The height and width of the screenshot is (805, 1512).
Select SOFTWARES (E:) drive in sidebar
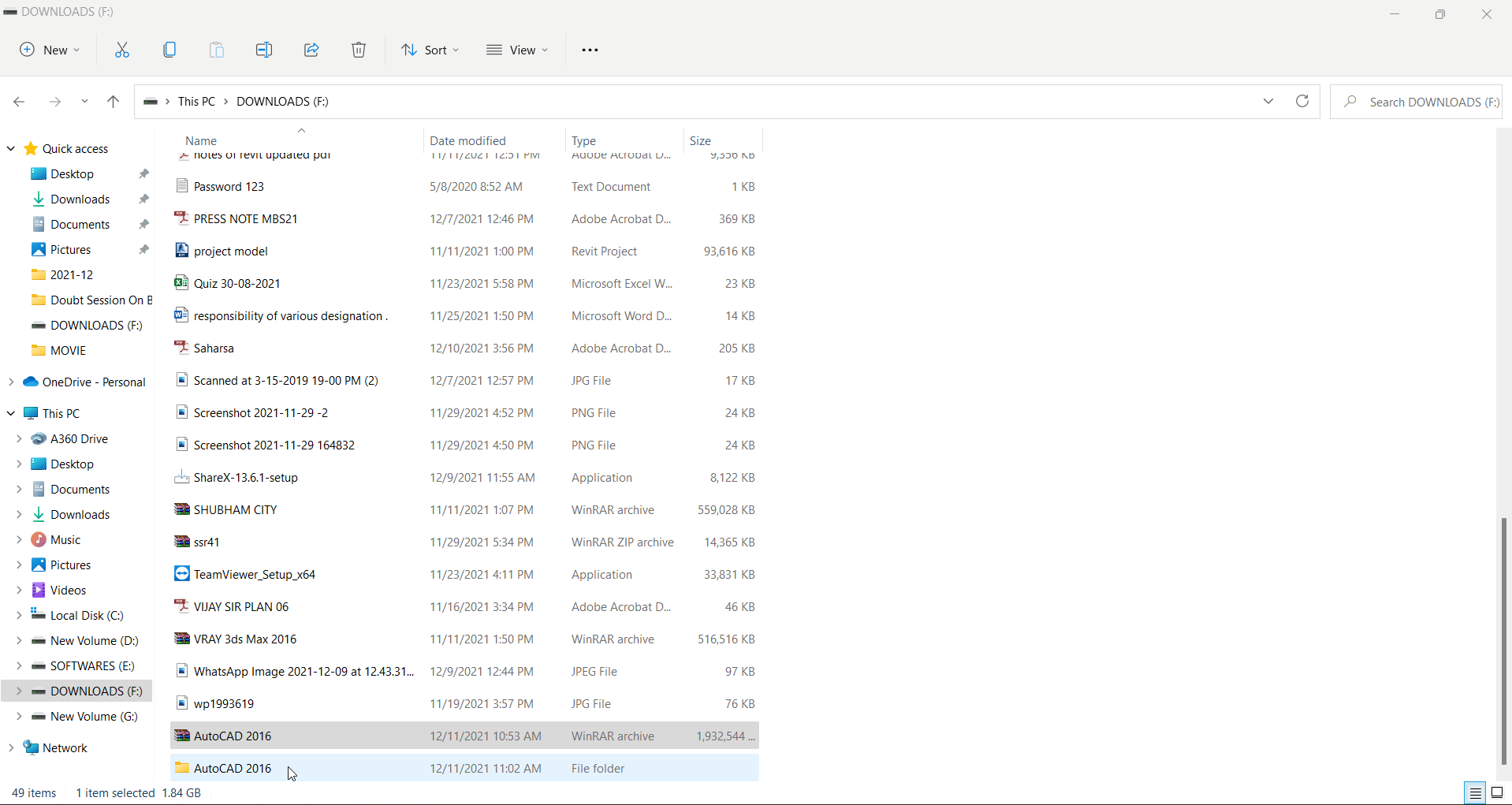click(92, 665)
